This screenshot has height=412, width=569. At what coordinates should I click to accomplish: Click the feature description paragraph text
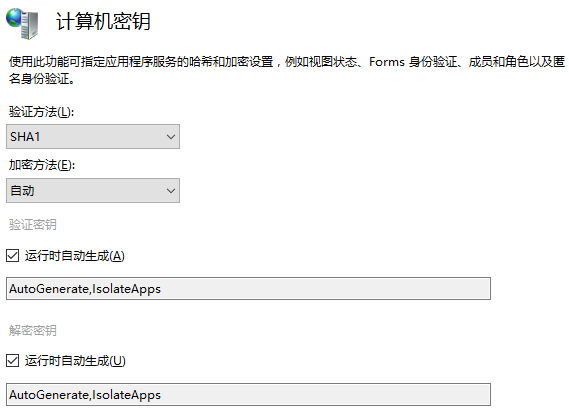[287, 70]
